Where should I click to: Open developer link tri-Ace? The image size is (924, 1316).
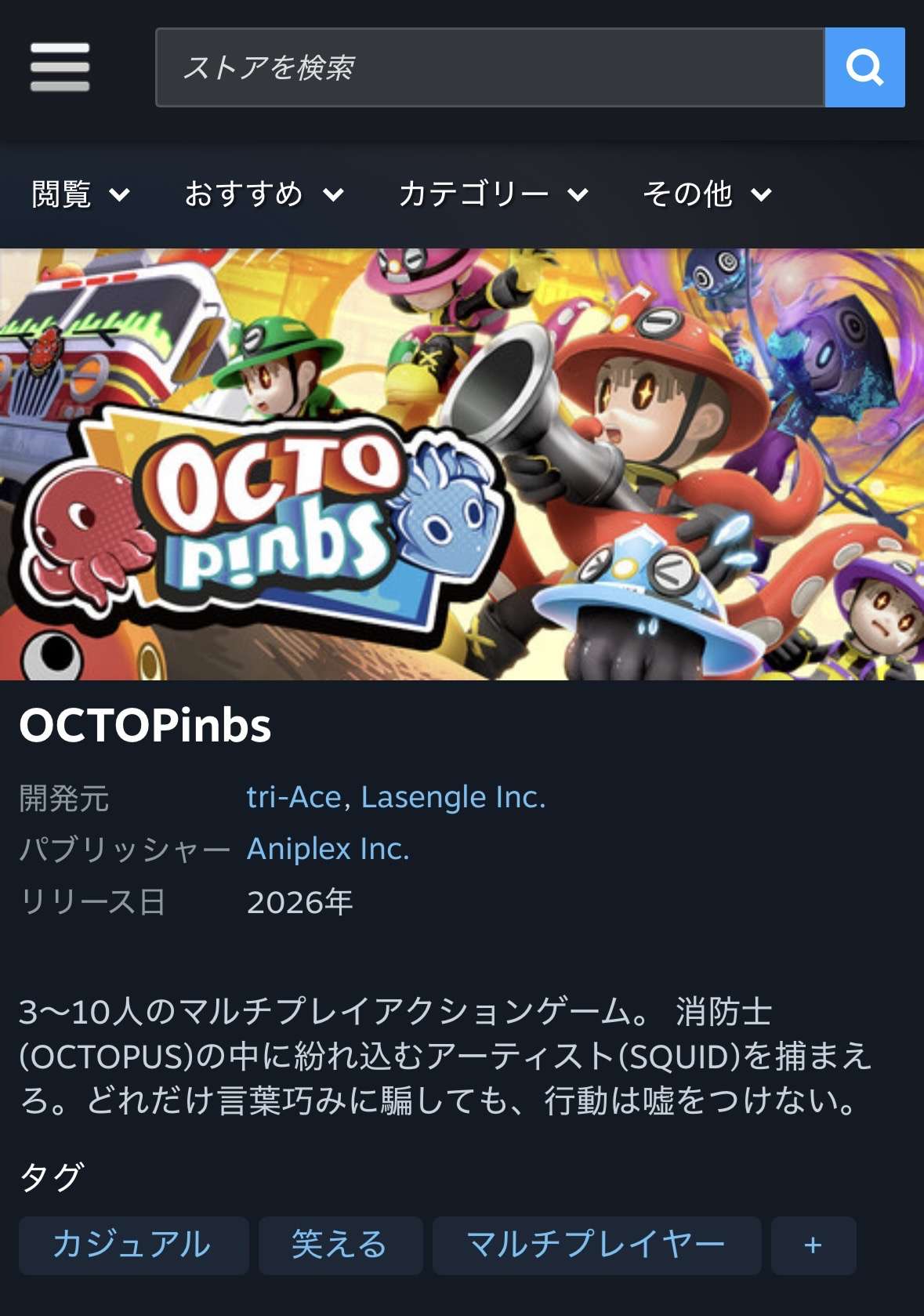point(294,797)
